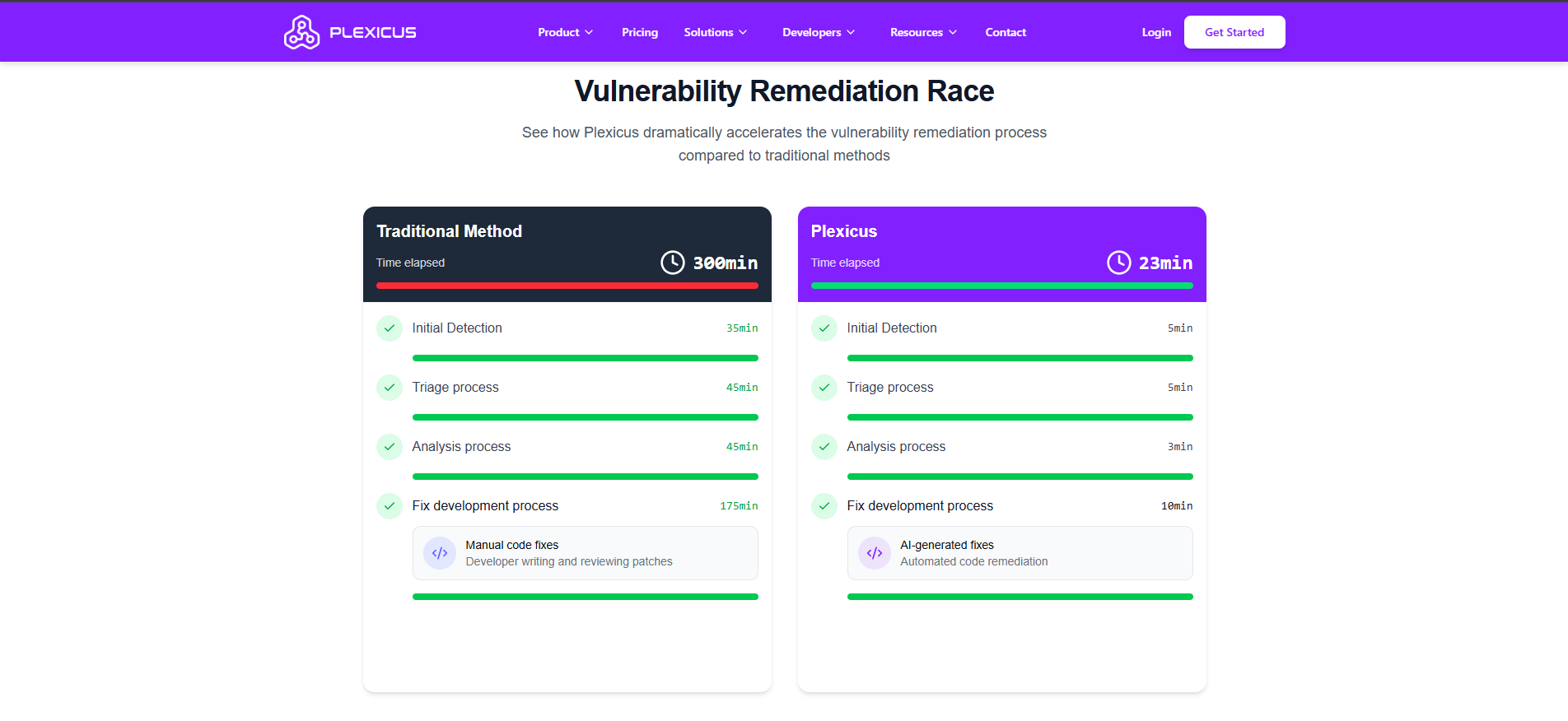Open the Developers dropdown chevron
This screenshot has height=721, width=1568.
(x=851, y=32)
